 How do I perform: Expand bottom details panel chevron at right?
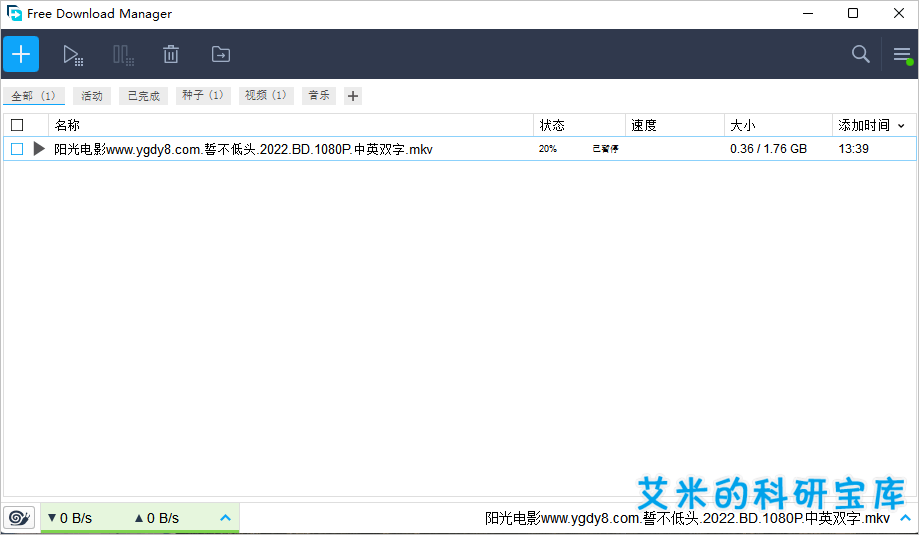coord(906,518)
